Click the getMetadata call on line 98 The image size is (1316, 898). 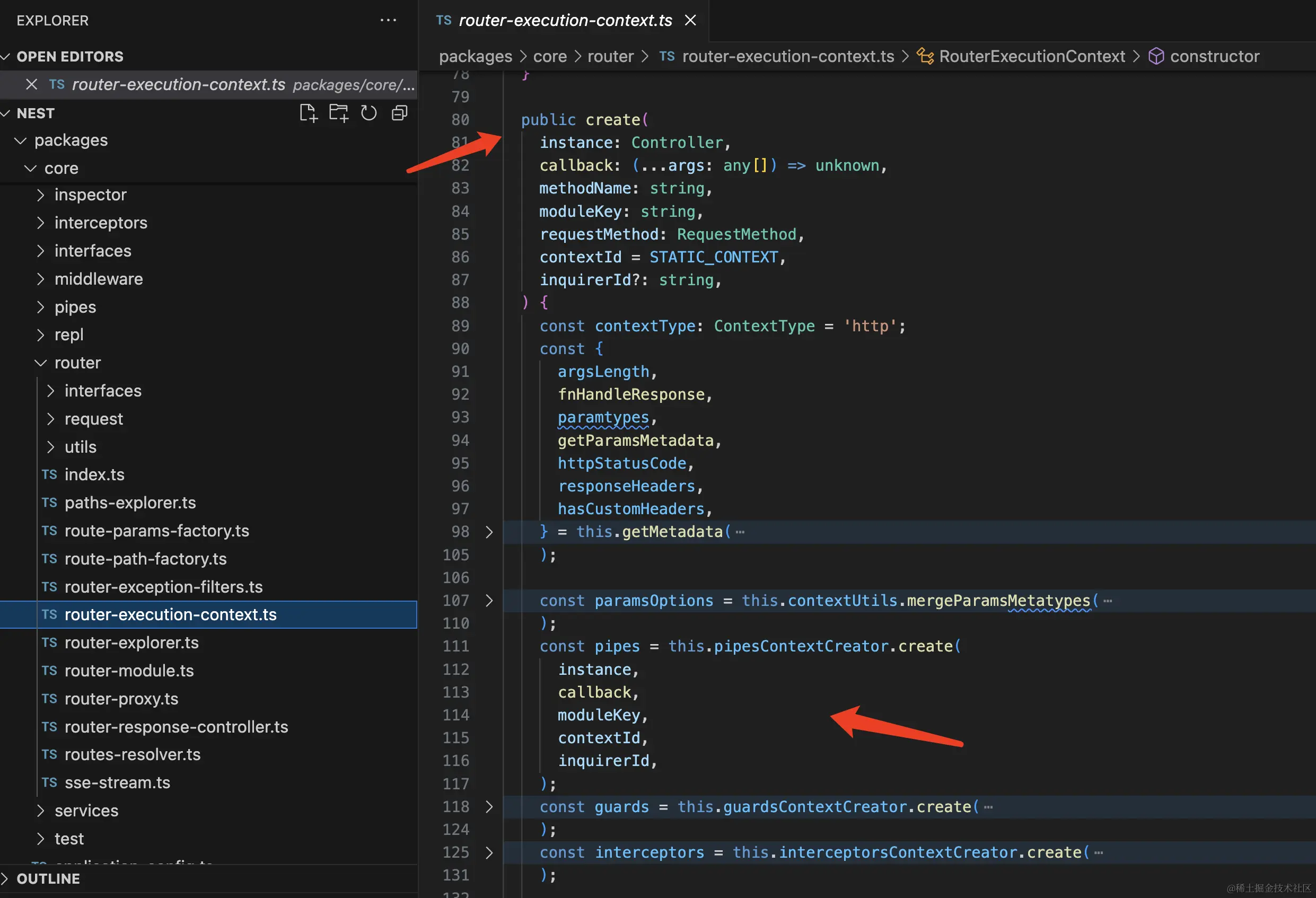coord(672,532)
